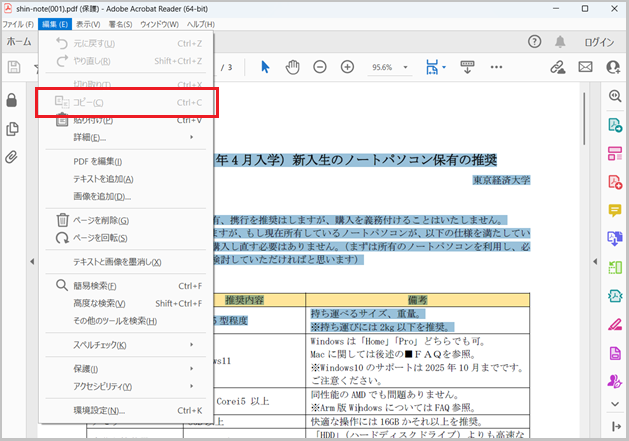Collapse right tools pane arrow
This screenshot has height=441, width=629.
pos(595,262)
